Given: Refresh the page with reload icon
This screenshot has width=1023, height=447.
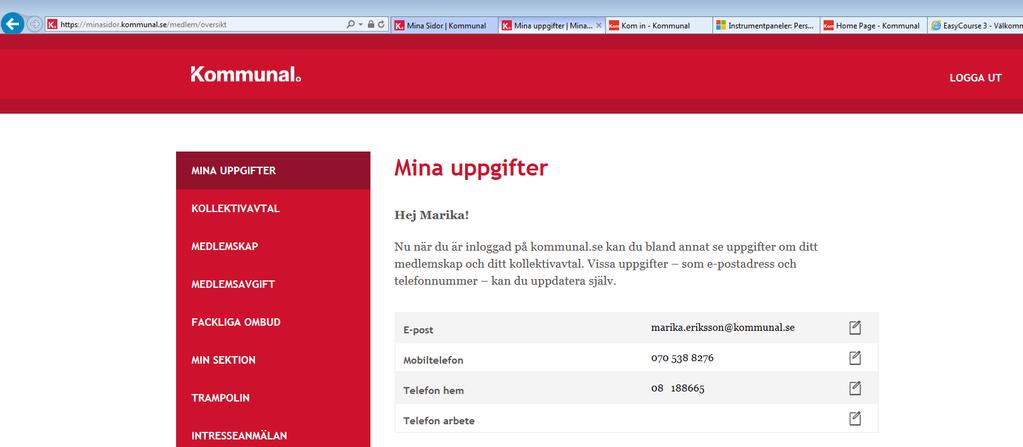Looking at the screenshot, I should 381,25.
